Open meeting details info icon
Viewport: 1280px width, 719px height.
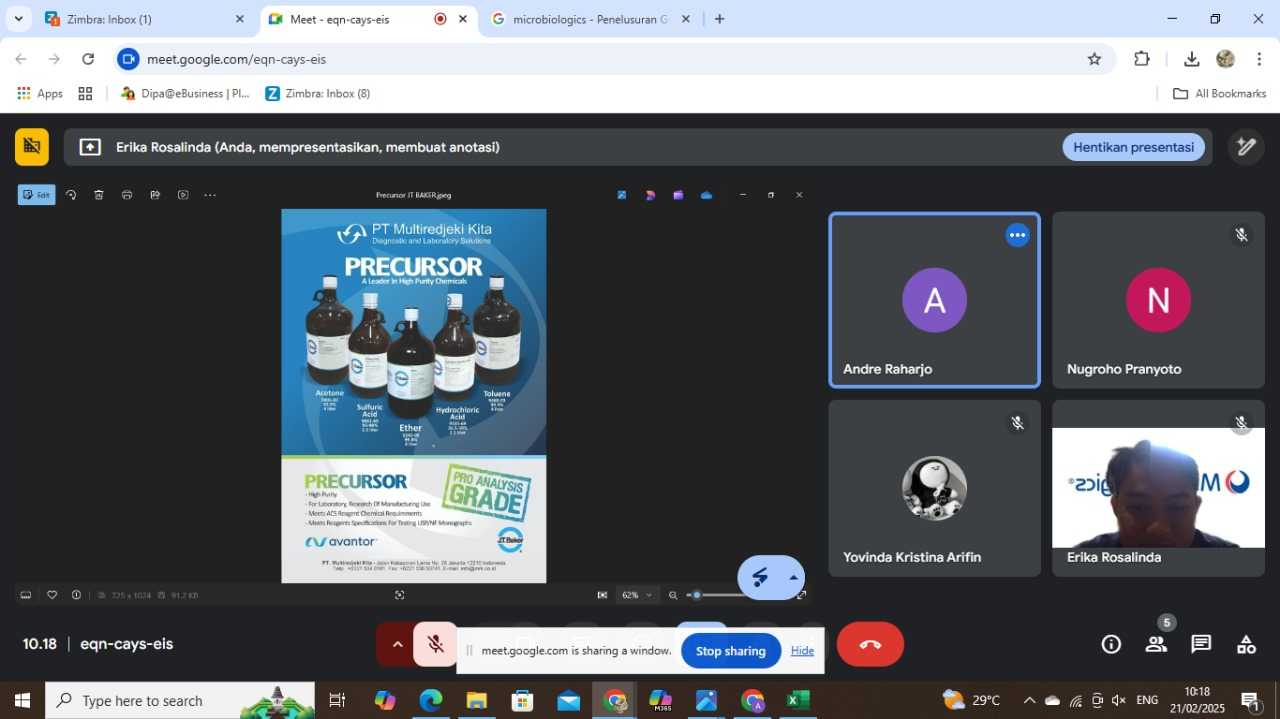1111,644
